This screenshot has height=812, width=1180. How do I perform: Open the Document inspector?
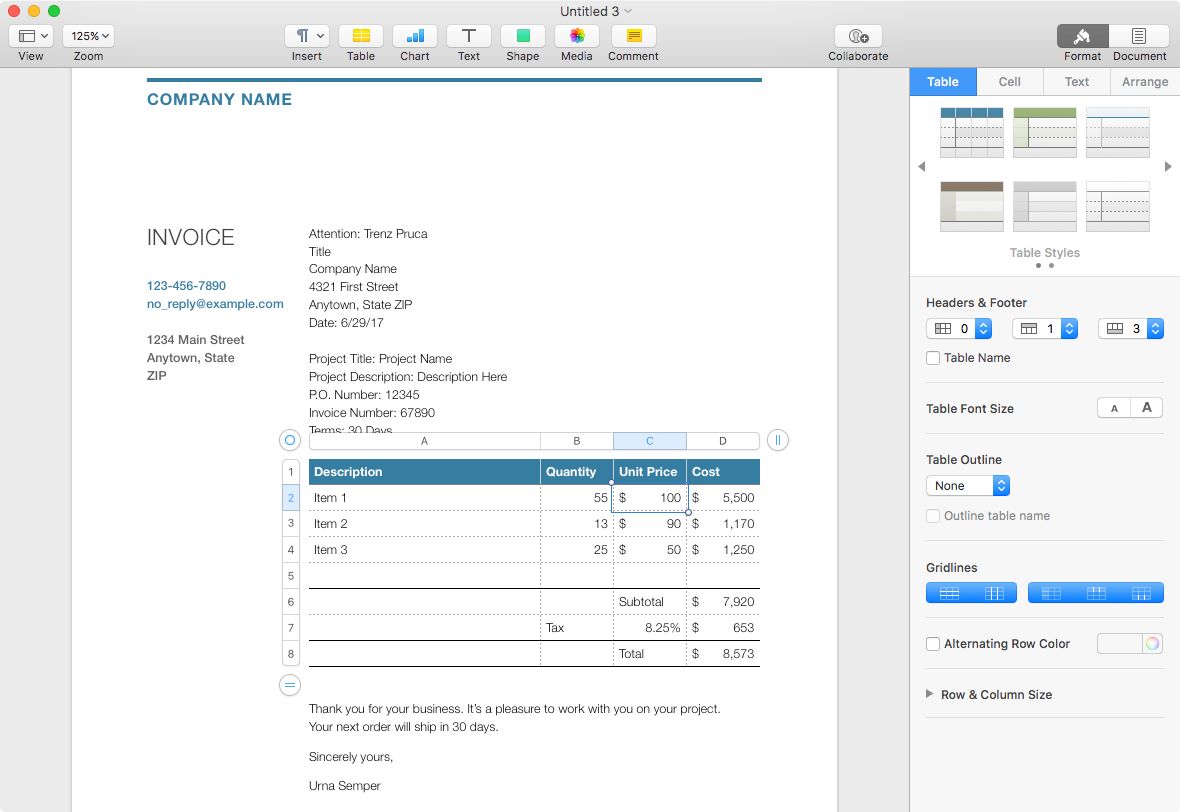pyautogui.click(x=1139, y=36)
